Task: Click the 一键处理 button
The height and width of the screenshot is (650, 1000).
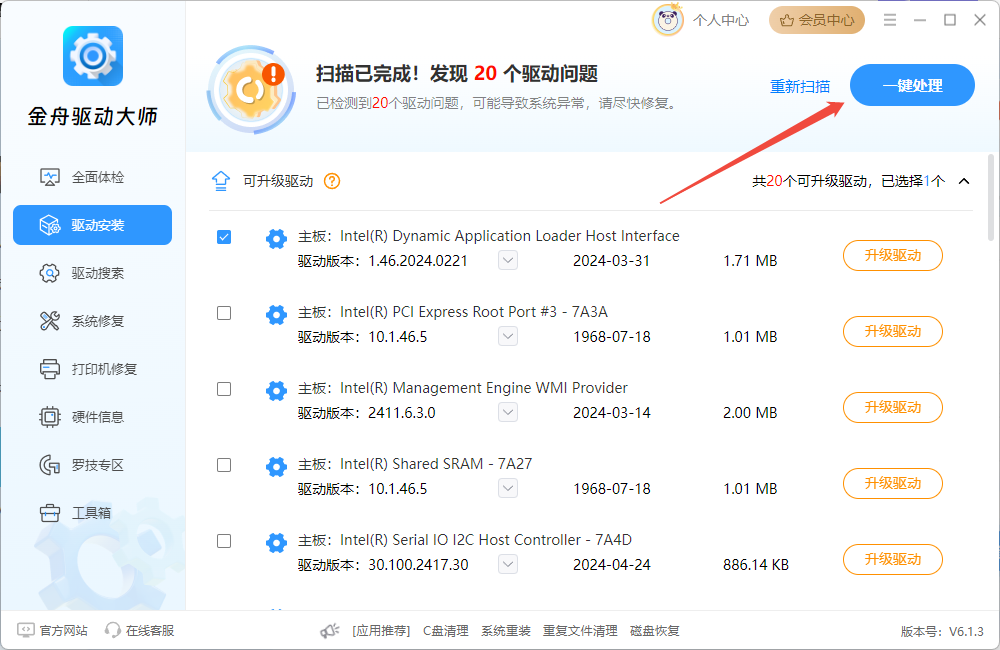Action: pyautogui.click(x=912, y=85)
